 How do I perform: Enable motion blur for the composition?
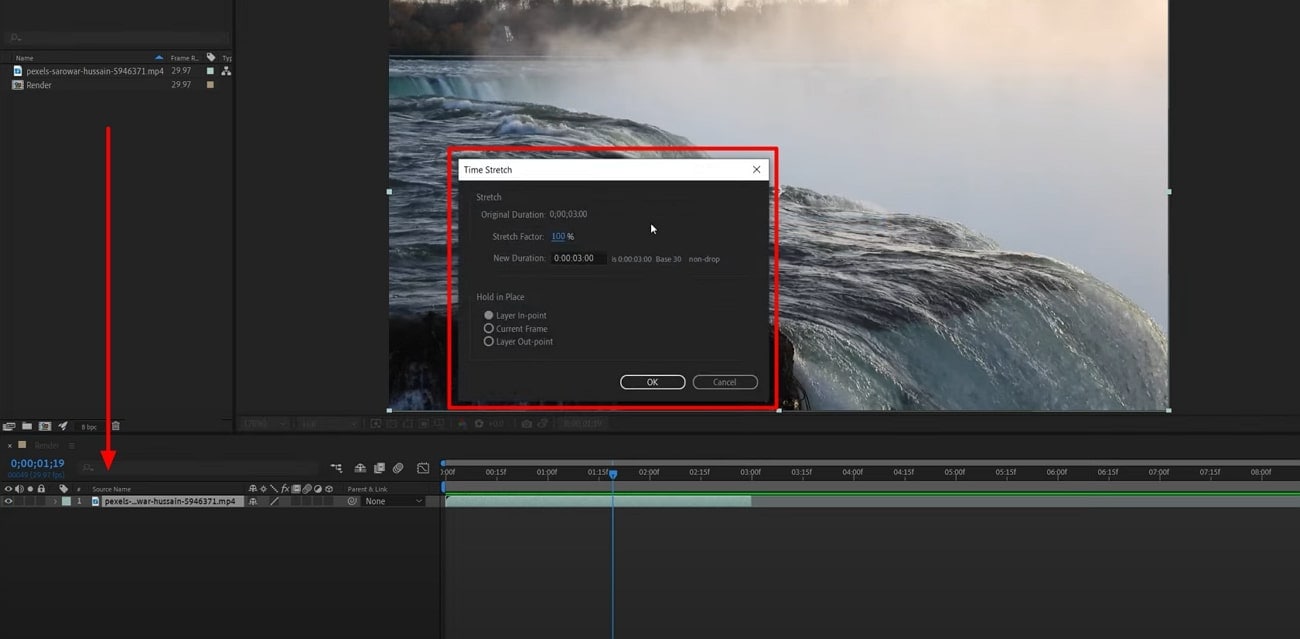pyautogui.click(x=398, y=468)
